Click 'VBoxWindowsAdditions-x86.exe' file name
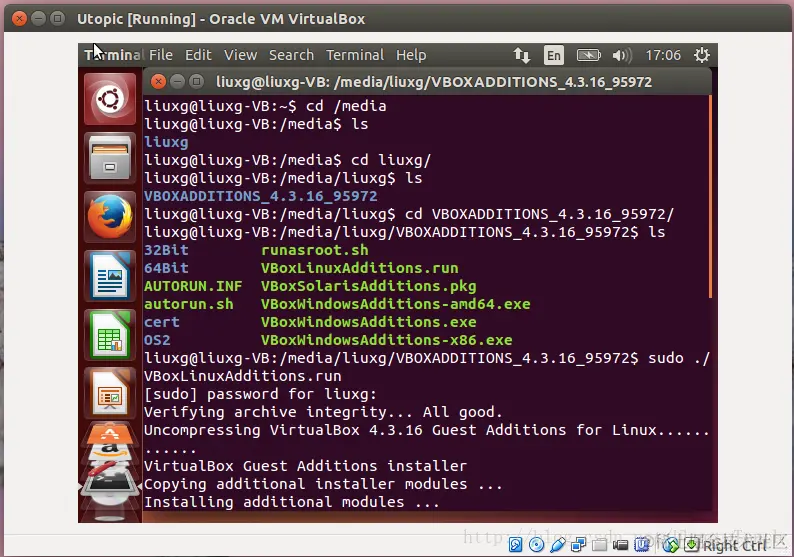The width and height of the screenshot is (794, 557). point(386,340)
